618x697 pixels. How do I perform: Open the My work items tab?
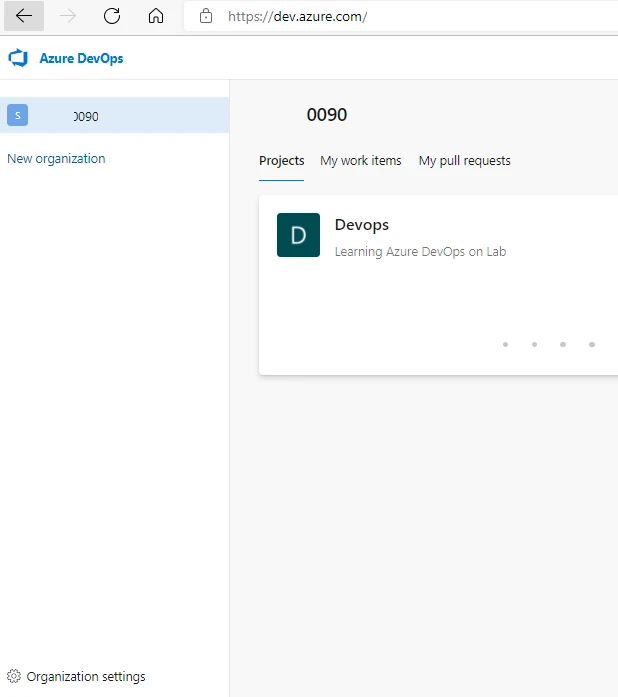click(361, 161)
